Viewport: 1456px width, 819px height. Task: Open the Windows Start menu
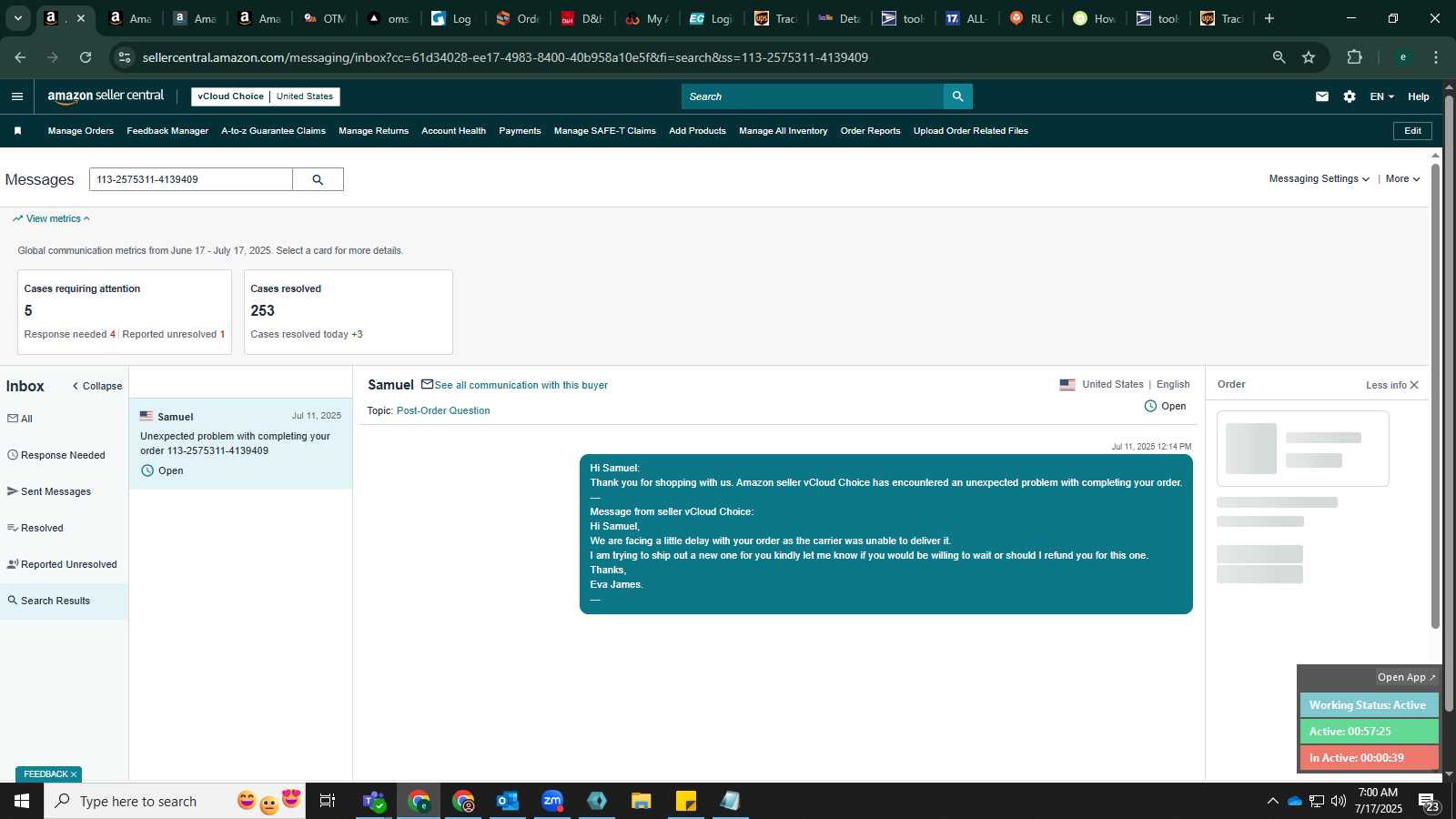(22, 801)
